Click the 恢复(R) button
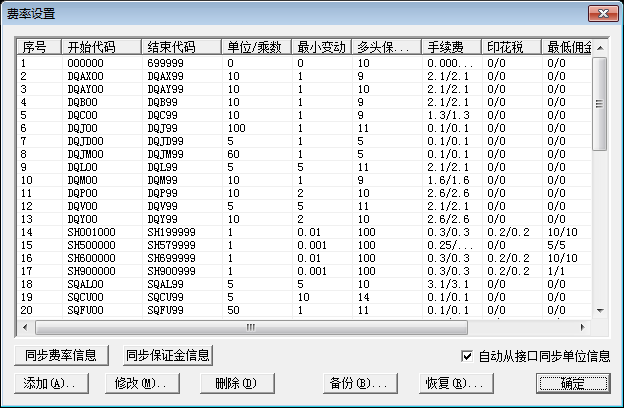Screen dimensions: 624x408 456,383
